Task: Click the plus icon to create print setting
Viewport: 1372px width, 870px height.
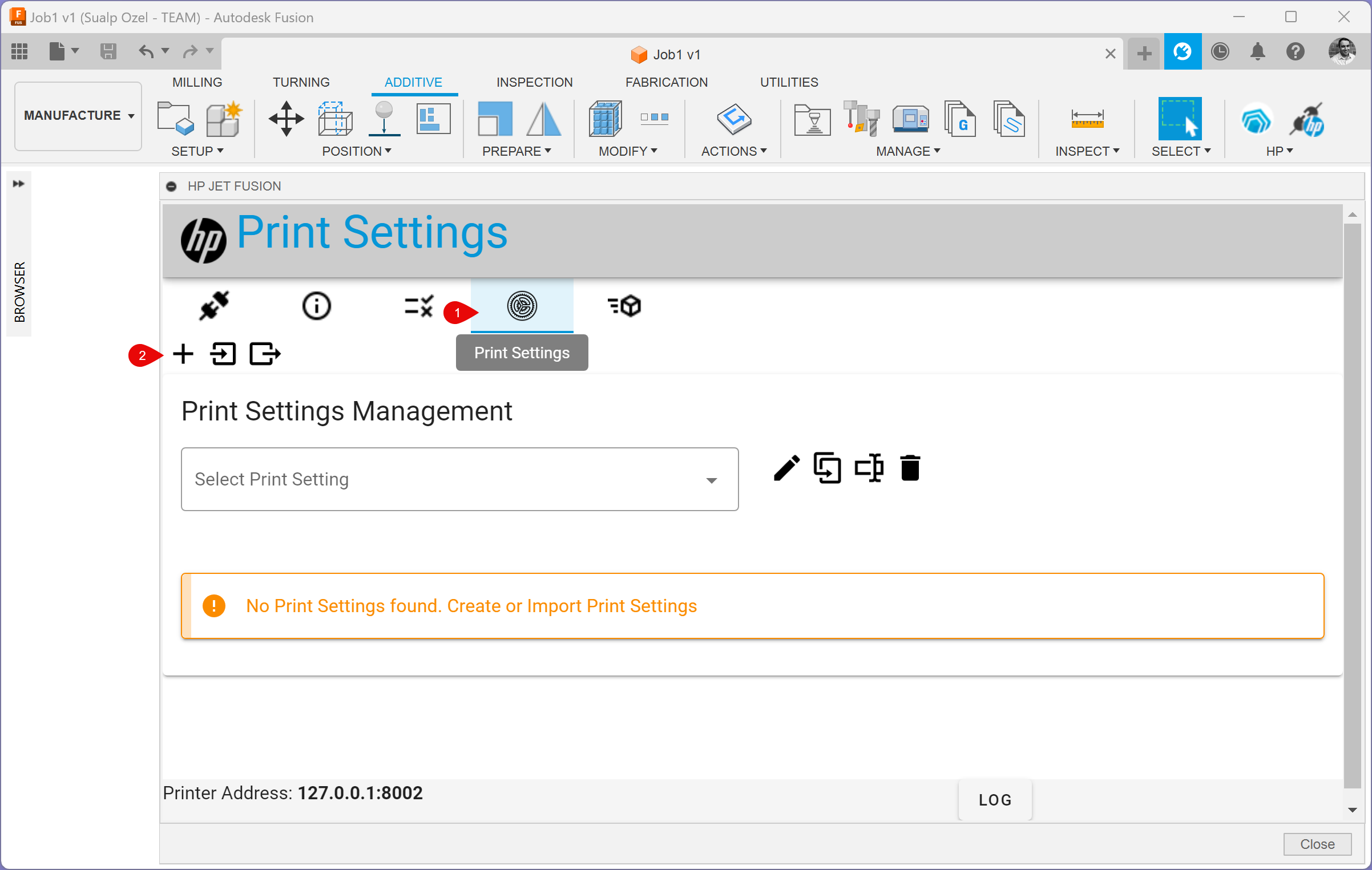Action: click(183, 354)
